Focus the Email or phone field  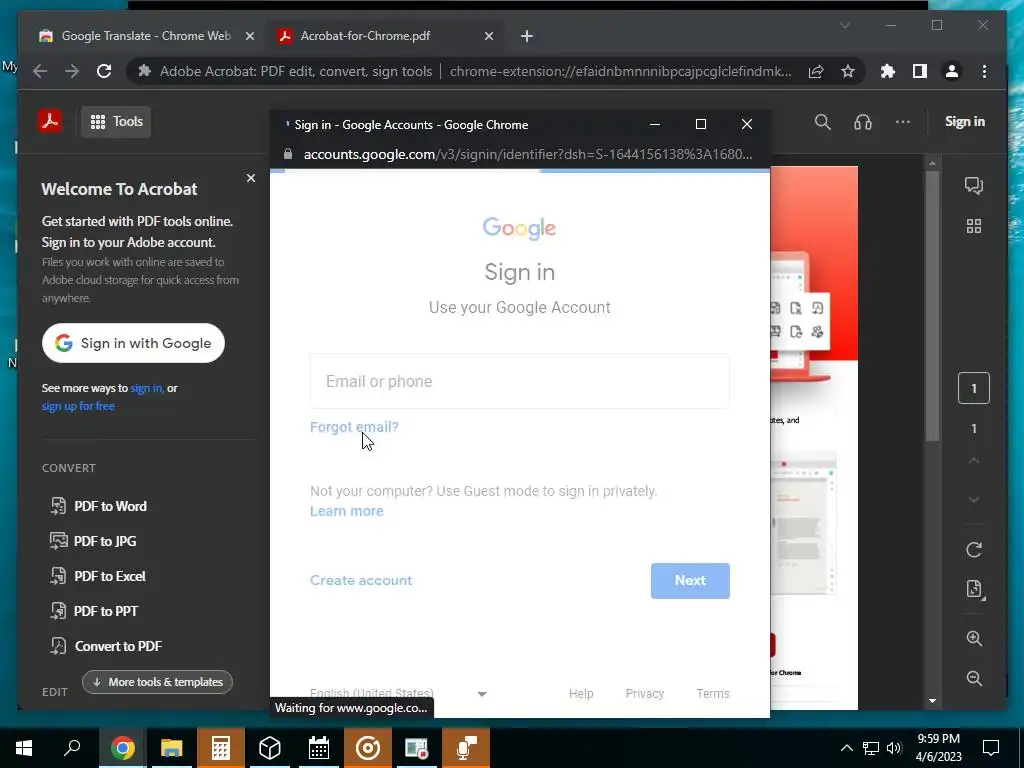point(520,381)
